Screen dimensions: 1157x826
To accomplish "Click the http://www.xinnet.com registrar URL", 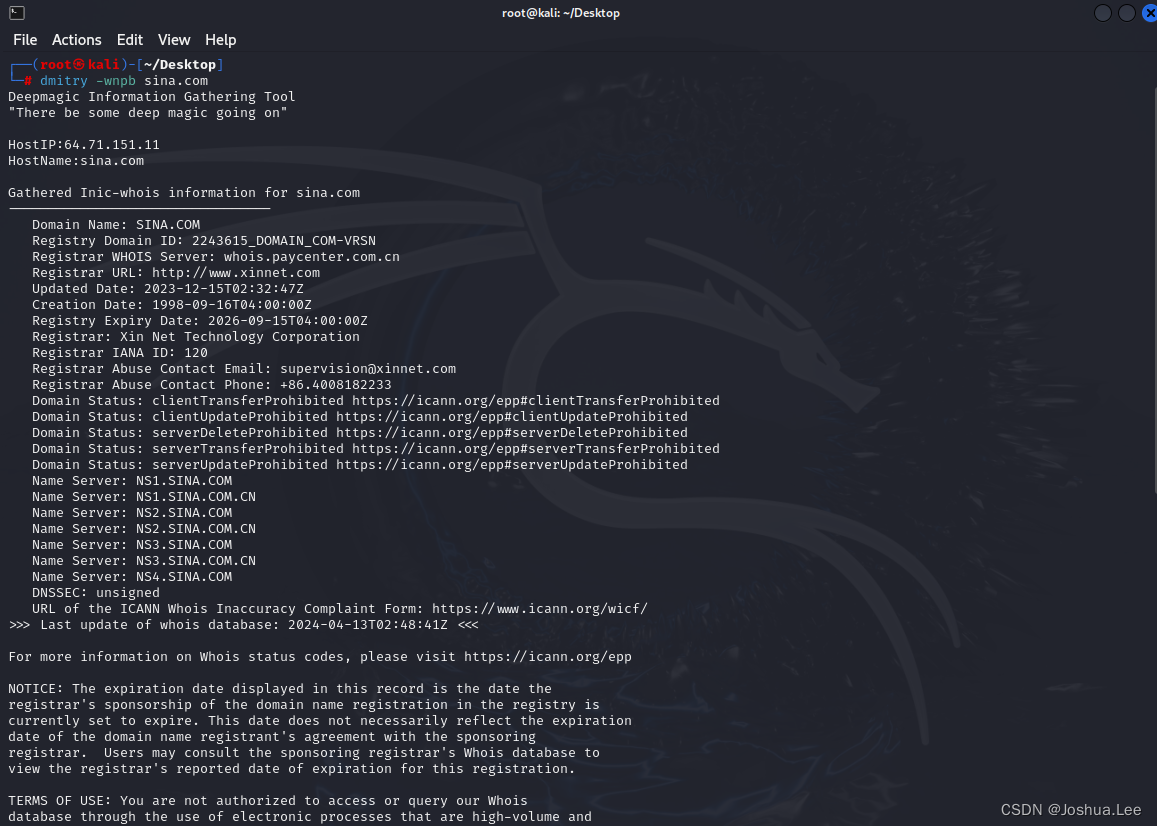I will click(x=236, y=272).
